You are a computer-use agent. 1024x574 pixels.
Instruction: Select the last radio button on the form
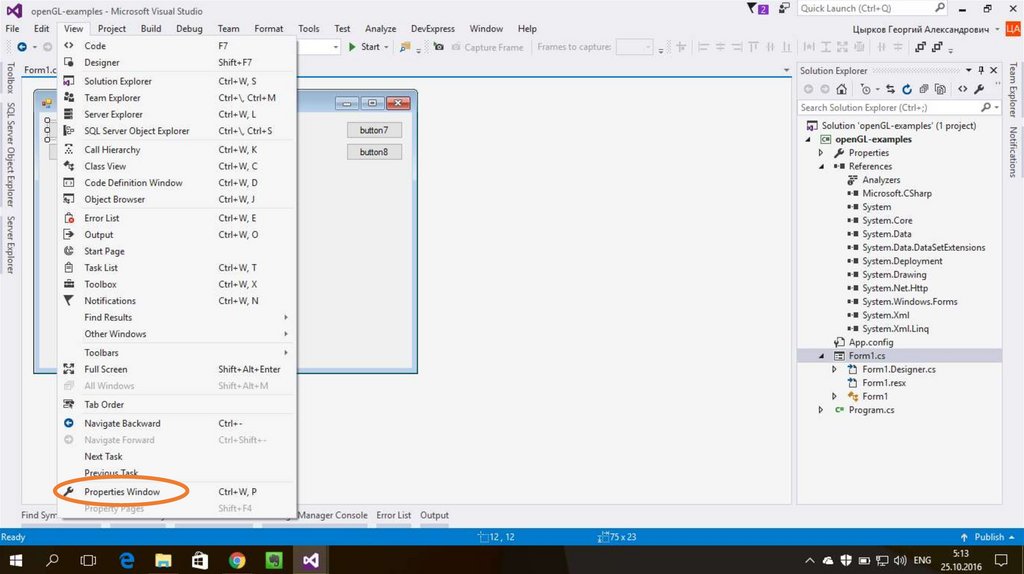pyautogui.click(x=46, y=139)
